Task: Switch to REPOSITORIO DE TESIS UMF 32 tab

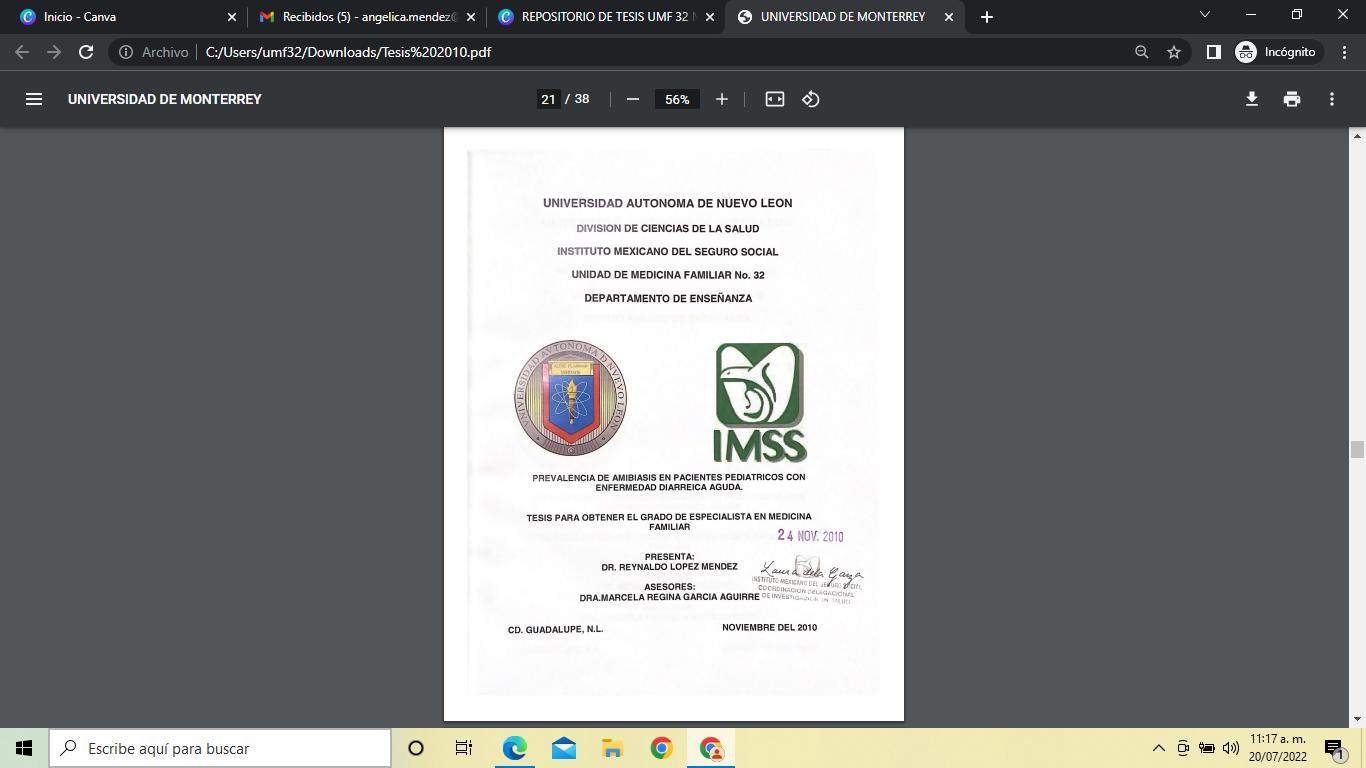Action: 605,17
